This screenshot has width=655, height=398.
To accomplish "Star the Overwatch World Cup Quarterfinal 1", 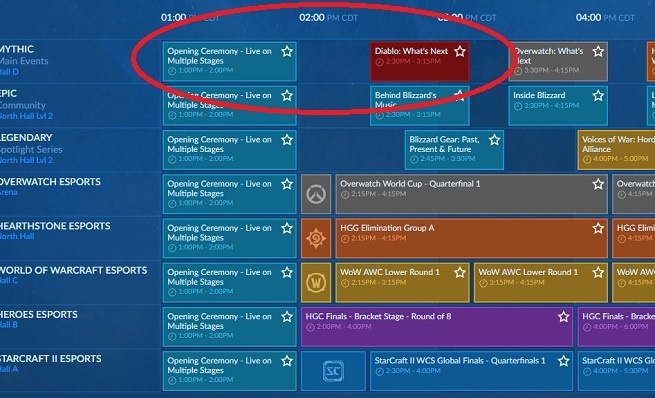I will coord(598,184).
